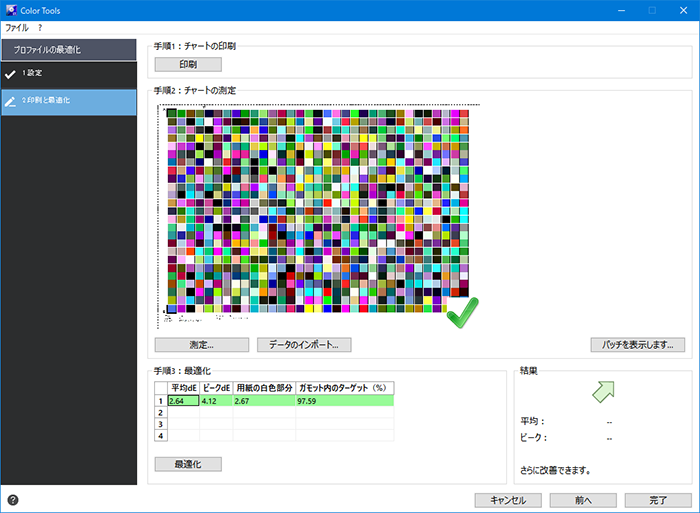
Task: Open the help question-mark icon at bottom-left
Action: click(x=13, y=500)
